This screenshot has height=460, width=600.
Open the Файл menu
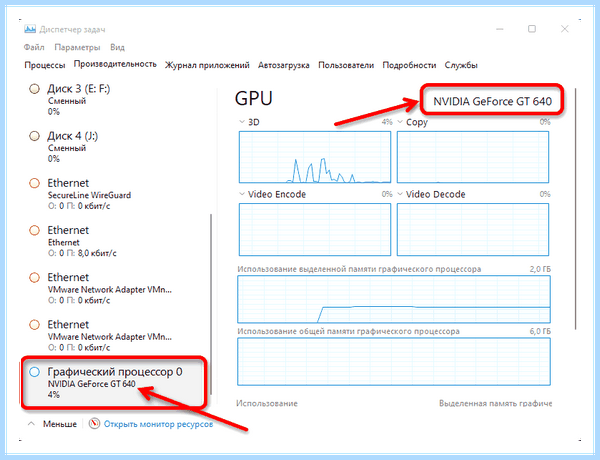click(34, 47)
